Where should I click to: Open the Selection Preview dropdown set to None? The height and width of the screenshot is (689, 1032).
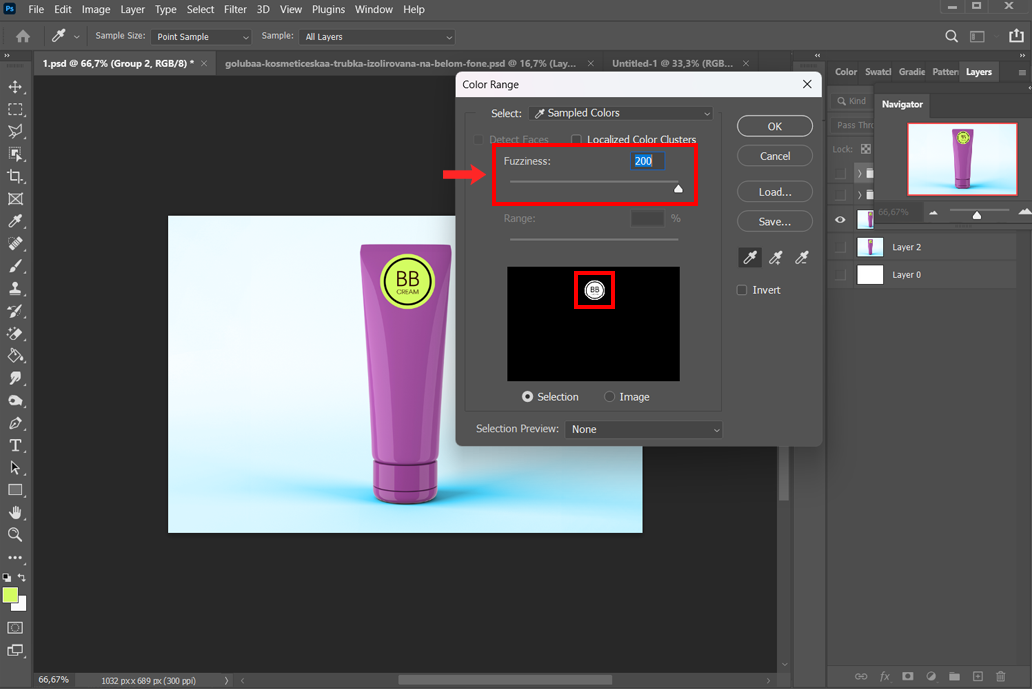coord(644,429)
